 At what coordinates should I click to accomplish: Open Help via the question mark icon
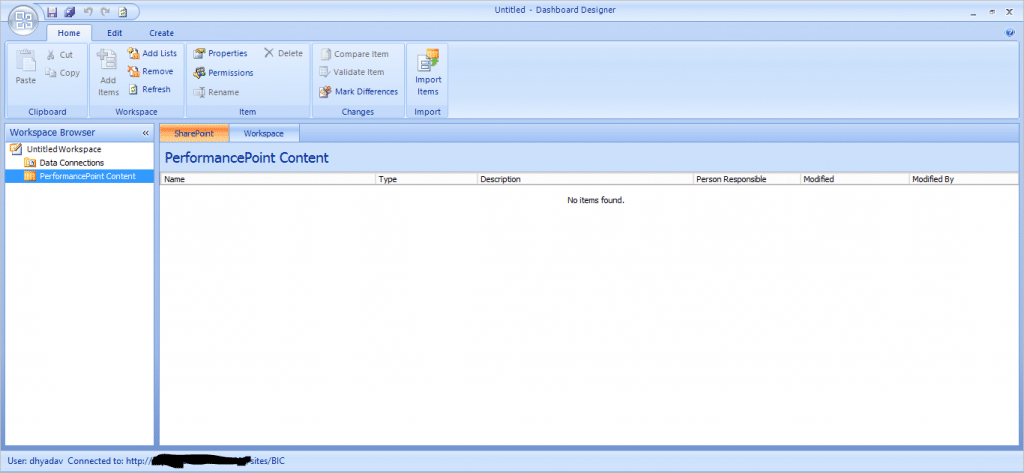[x=1010, y=32]
